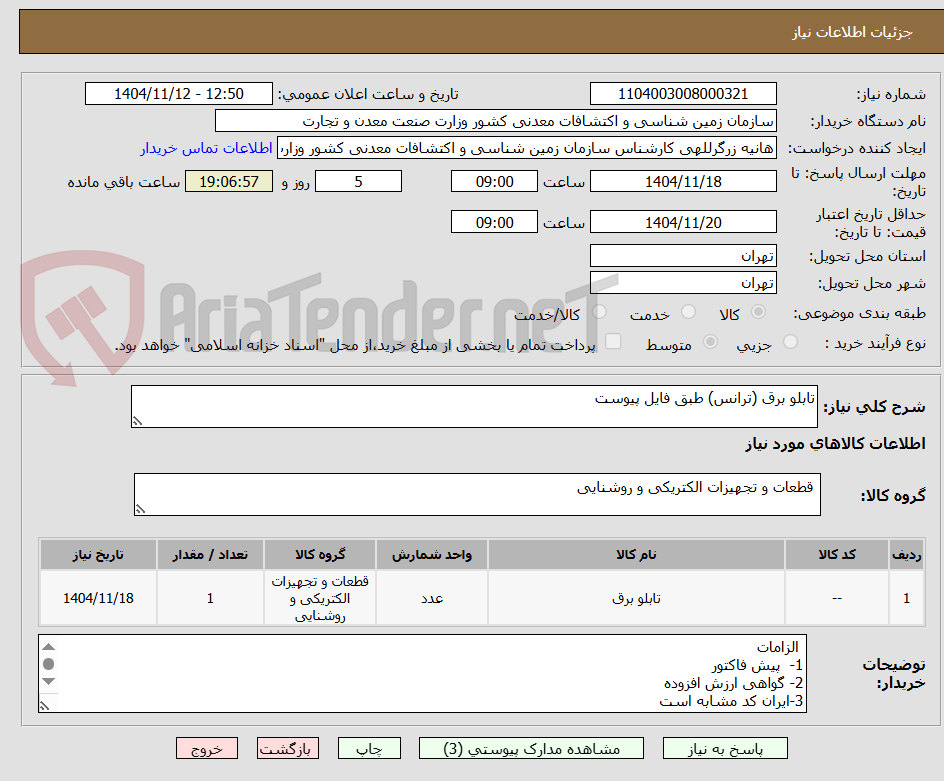Click the resize handle of شرح کلی نیاز box
Image resolution: width=944 pixels, height=781 pixels.
[x=137, y=422]
